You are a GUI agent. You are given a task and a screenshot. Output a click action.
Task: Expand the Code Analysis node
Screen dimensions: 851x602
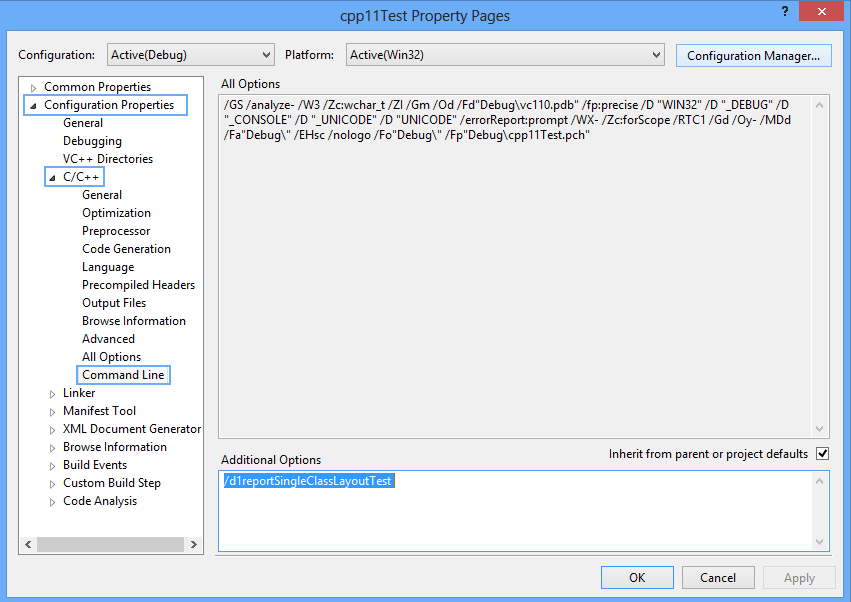pos(52,502)
